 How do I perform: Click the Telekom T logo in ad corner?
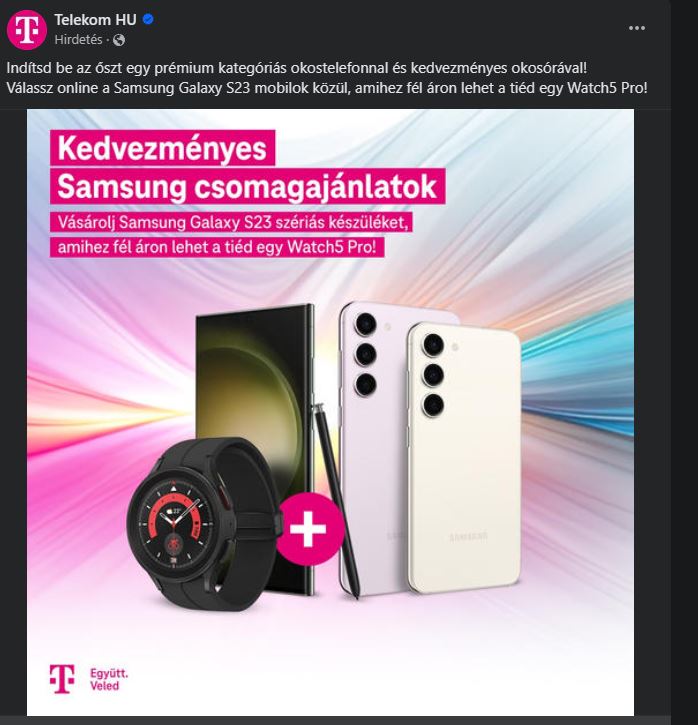[x=62, y=679]
